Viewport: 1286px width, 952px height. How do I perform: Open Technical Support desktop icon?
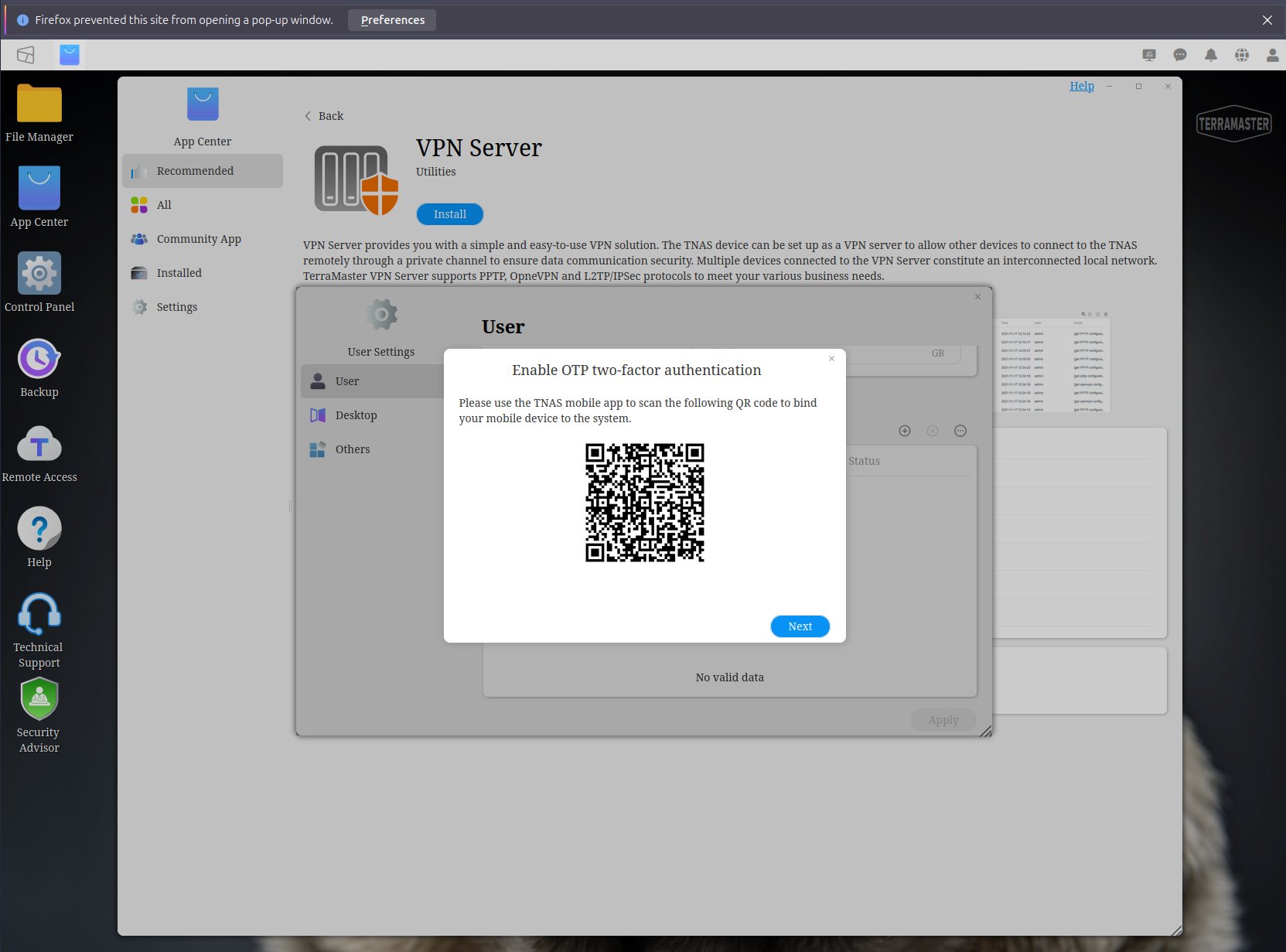click(39, 631)
